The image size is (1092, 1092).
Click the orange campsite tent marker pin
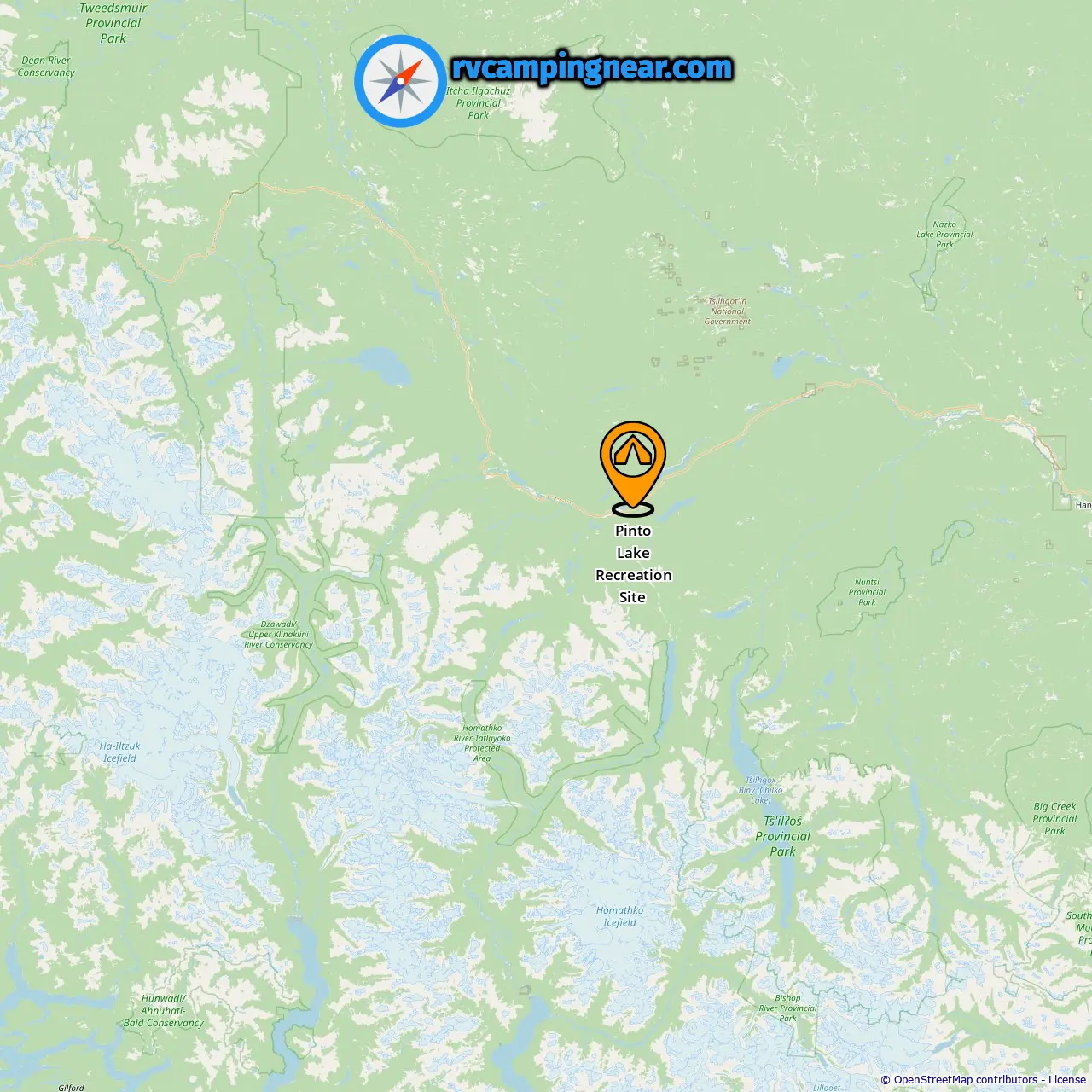click(x=632, y=468)
